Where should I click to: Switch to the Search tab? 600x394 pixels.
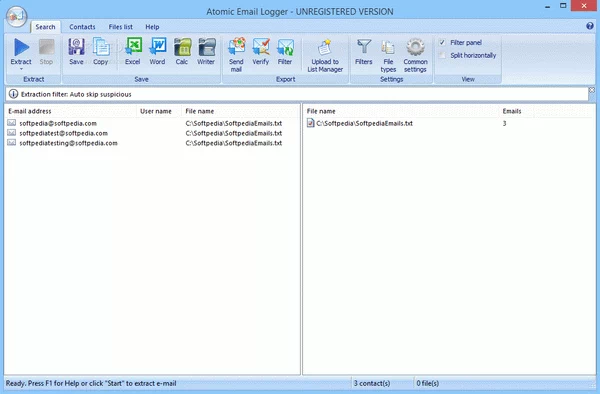(46, 27)
